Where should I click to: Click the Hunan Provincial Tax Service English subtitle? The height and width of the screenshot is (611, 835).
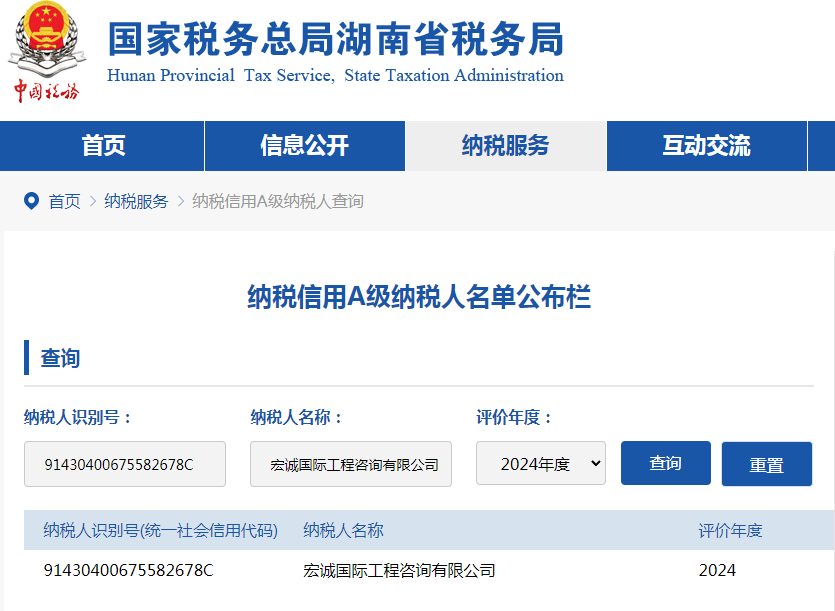[x=335, y=76]
